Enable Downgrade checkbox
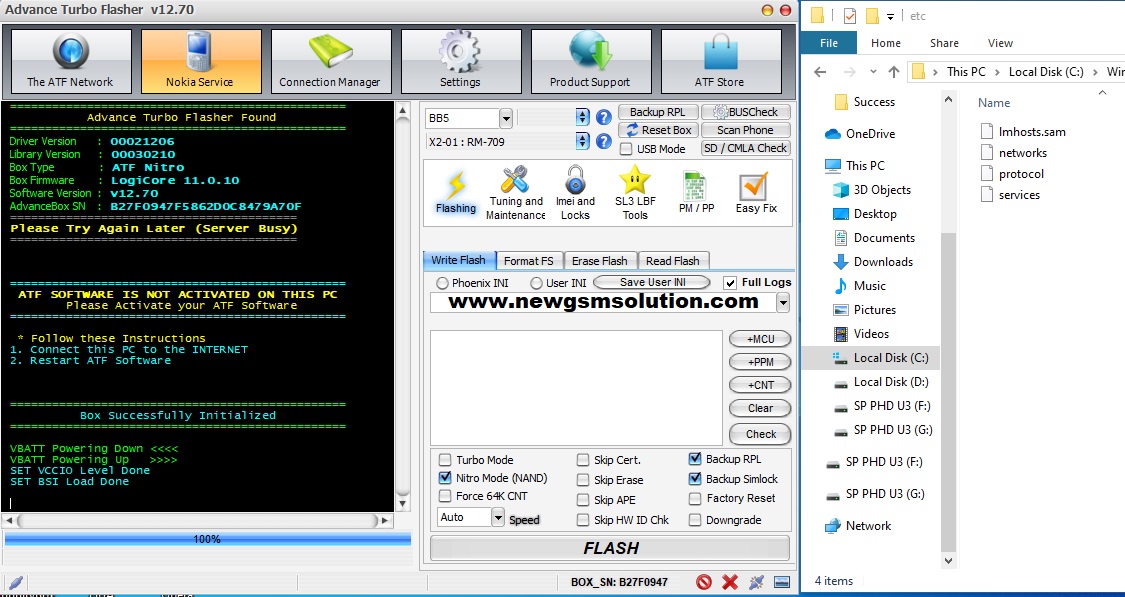Screen dimensions: 1125x597 click(x=695, y=520)
